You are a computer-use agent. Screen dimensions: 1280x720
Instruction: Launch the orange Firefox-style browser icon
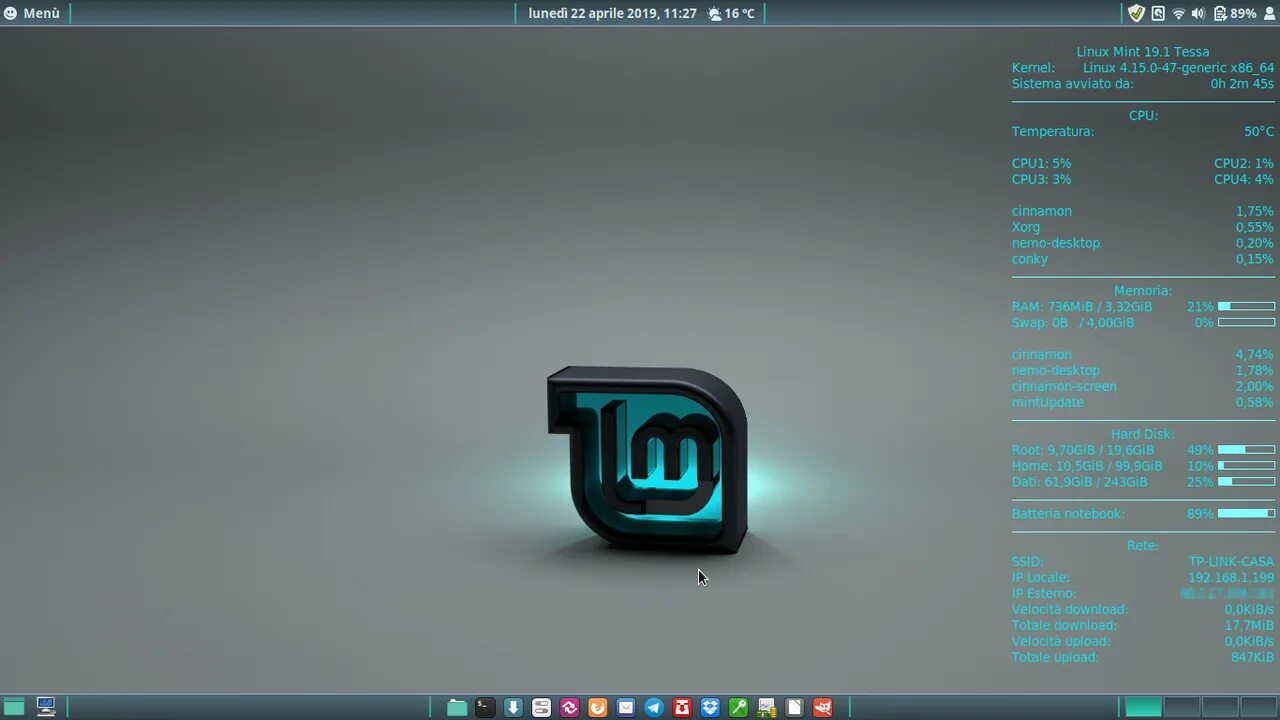pos(598,707)
